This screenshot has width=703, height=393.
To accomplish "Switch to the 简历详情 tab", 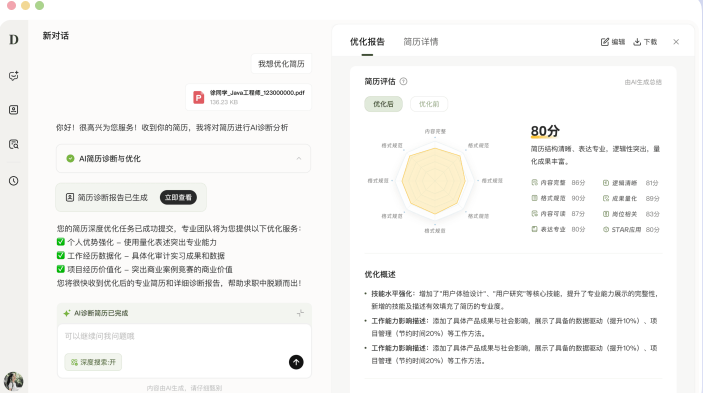I will pyautogui.click(x=421, y=42).
